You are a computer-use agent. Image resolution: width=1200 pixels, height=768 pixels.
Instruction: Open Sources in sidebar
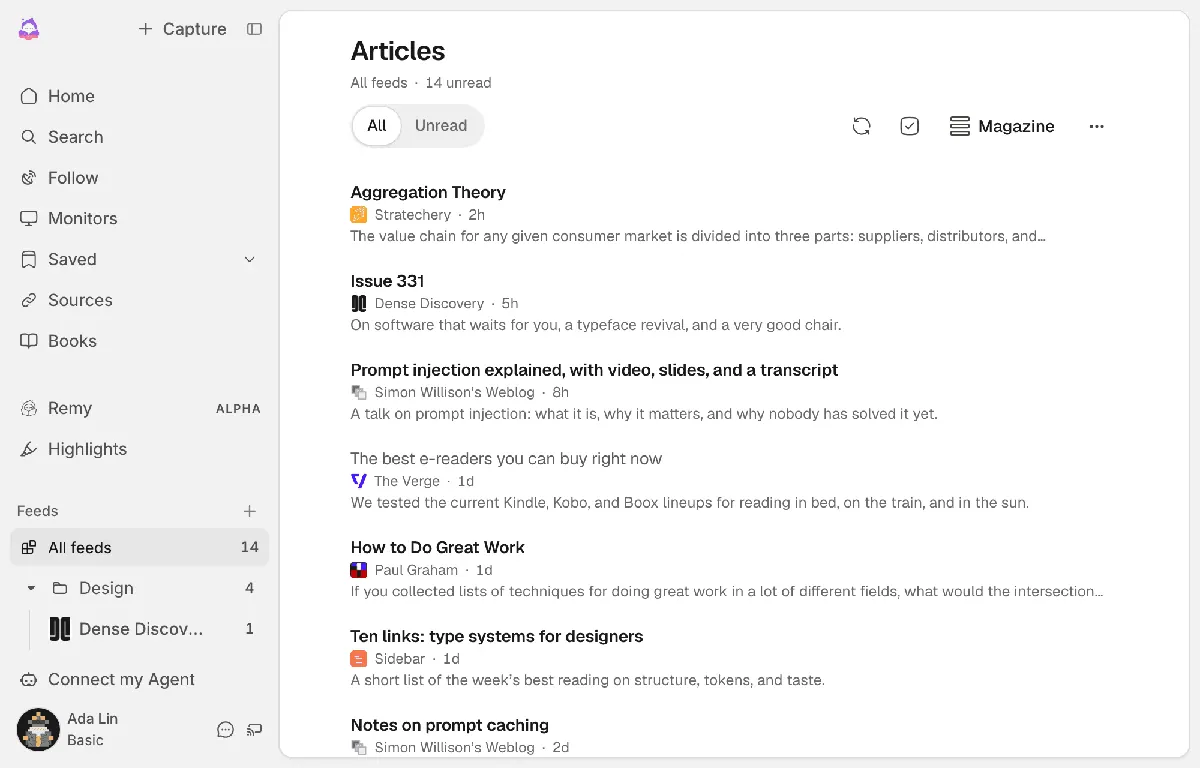tap(139, 300)
